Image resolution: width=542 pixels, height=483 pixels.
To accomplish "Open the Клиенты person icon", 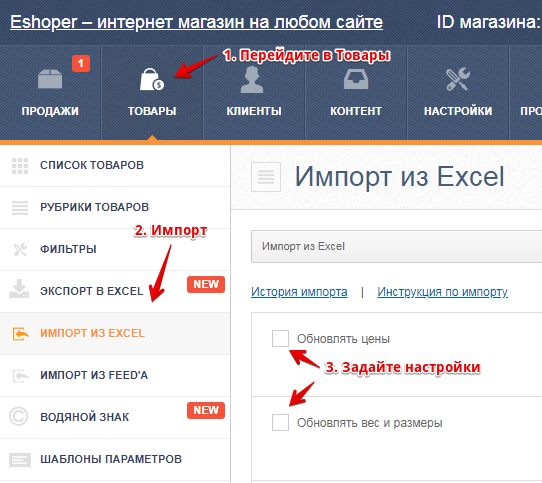I will [x=252, y=80].
